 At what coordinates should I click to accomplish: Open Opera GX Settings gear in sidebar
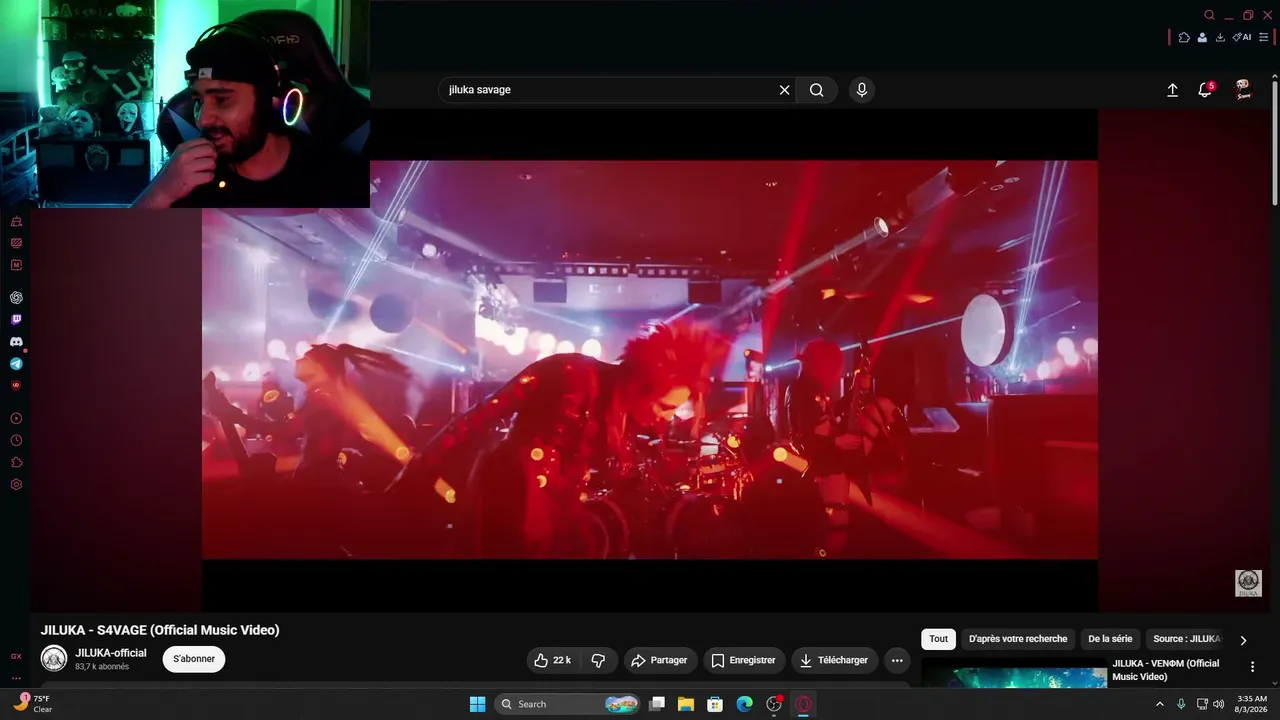[16, 484]
